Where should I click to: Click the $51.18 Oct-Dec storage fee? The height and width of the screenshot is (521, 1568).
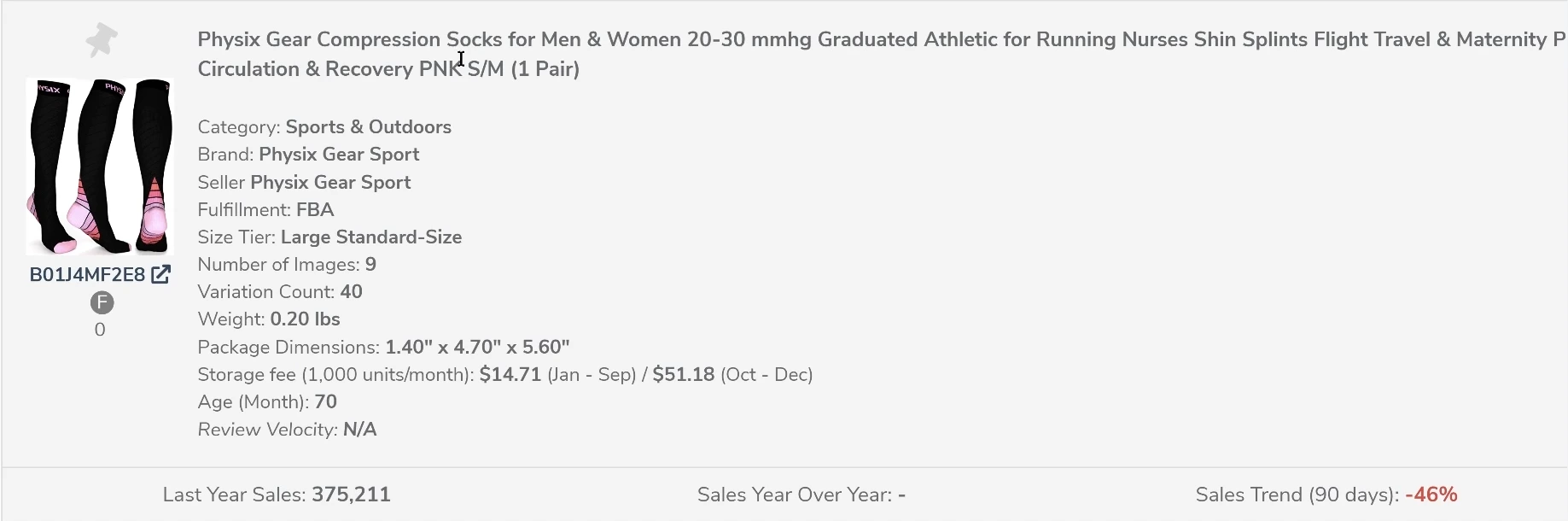point(683,375)
